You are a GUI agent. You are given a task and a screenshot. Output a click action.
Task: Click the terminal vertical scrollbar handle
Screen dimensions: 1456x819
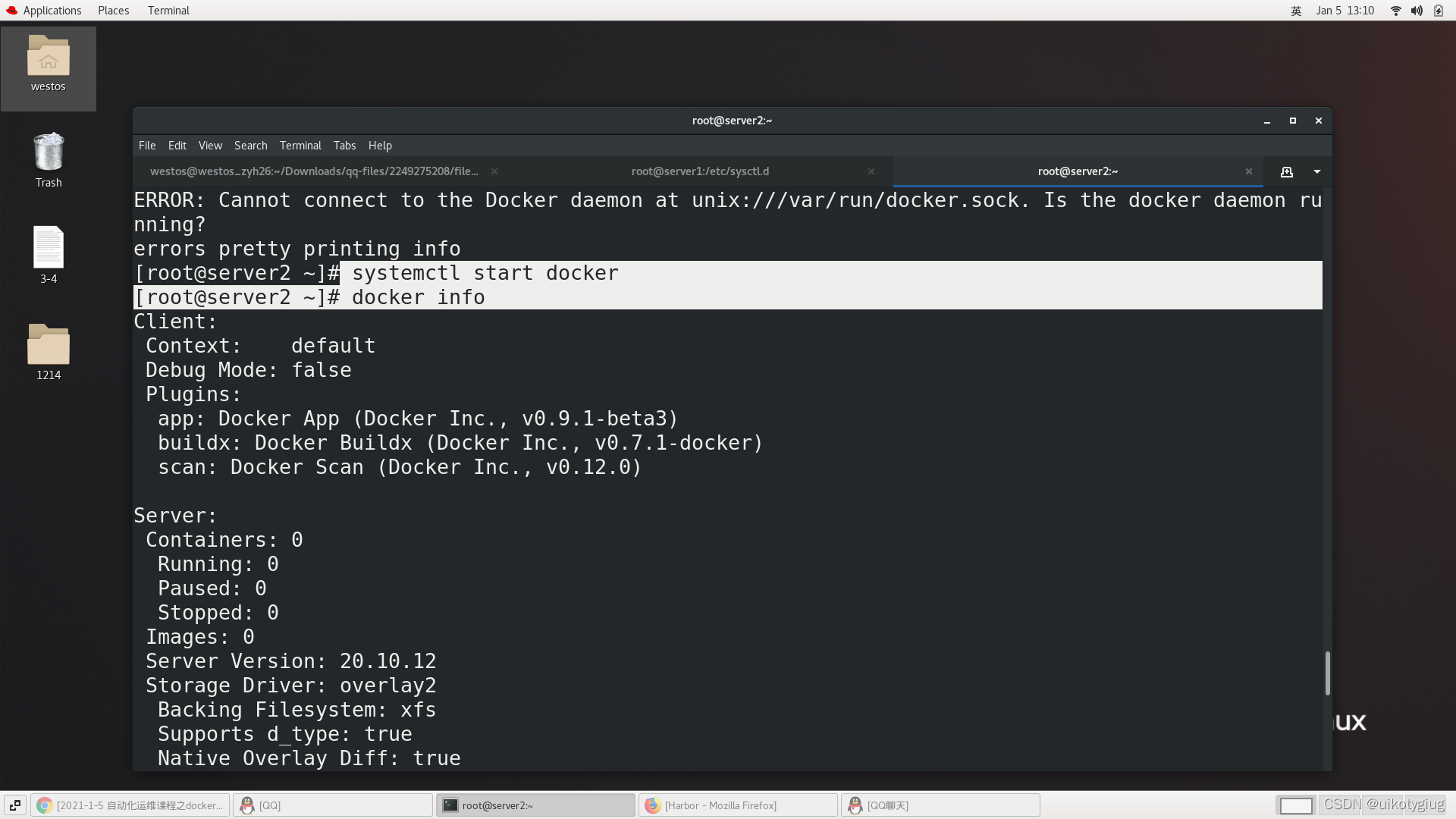1327,673
